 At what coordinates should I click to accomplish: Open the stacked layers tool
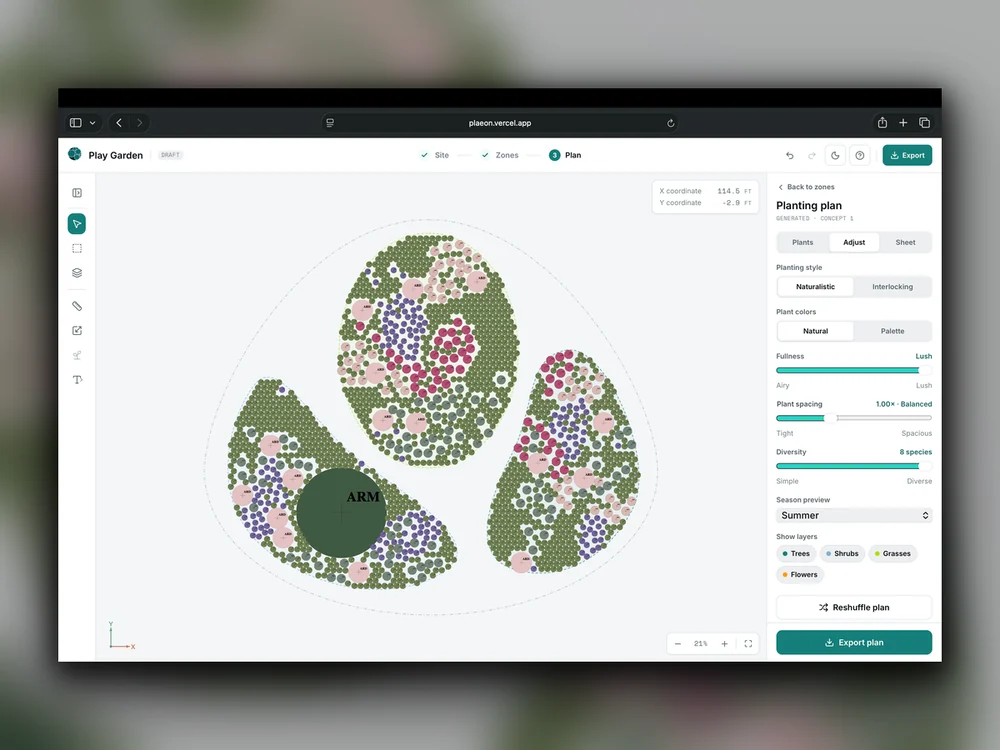(77, 273)
